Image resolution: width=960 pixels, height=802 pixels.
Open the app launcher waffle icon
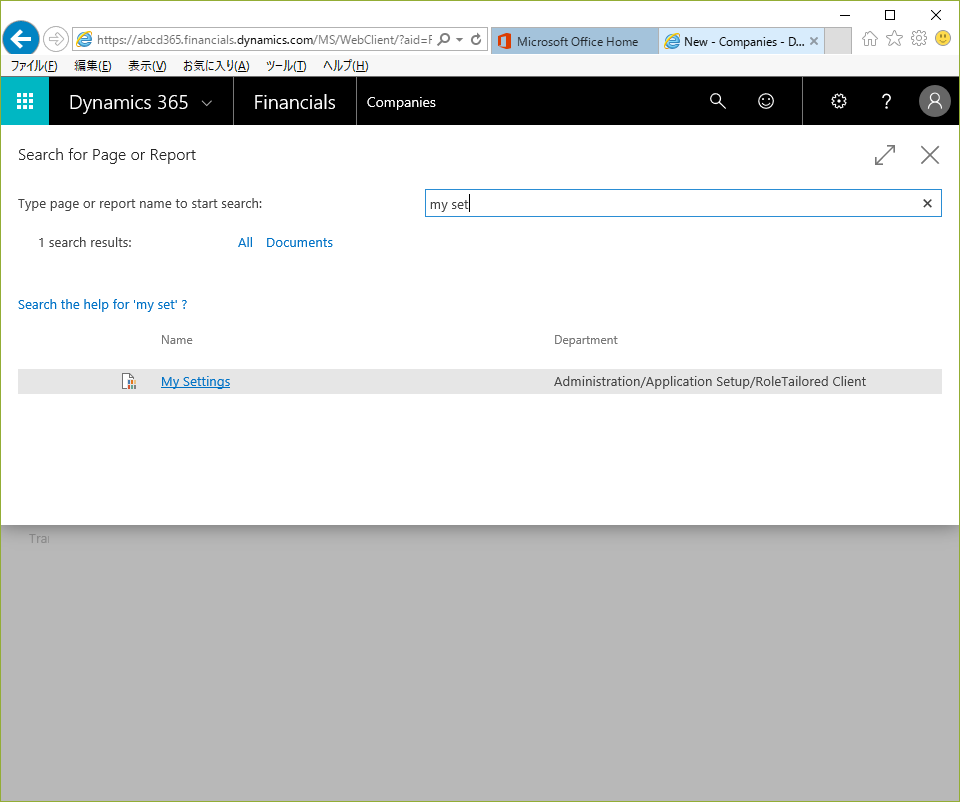click(25, 101)
